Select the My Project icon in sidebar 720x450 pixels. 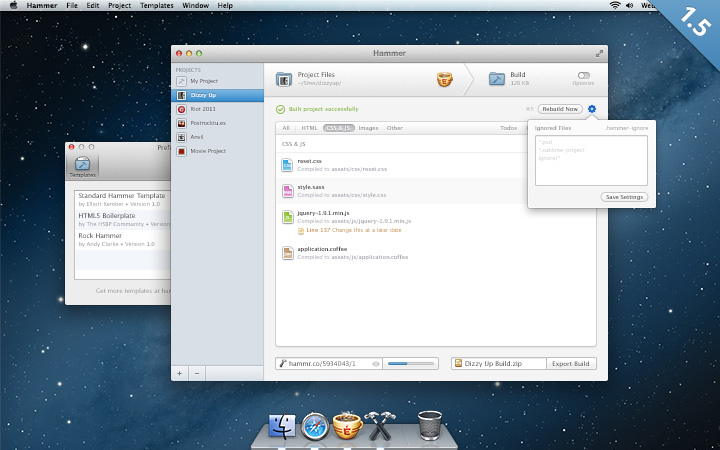pos(181,81)
